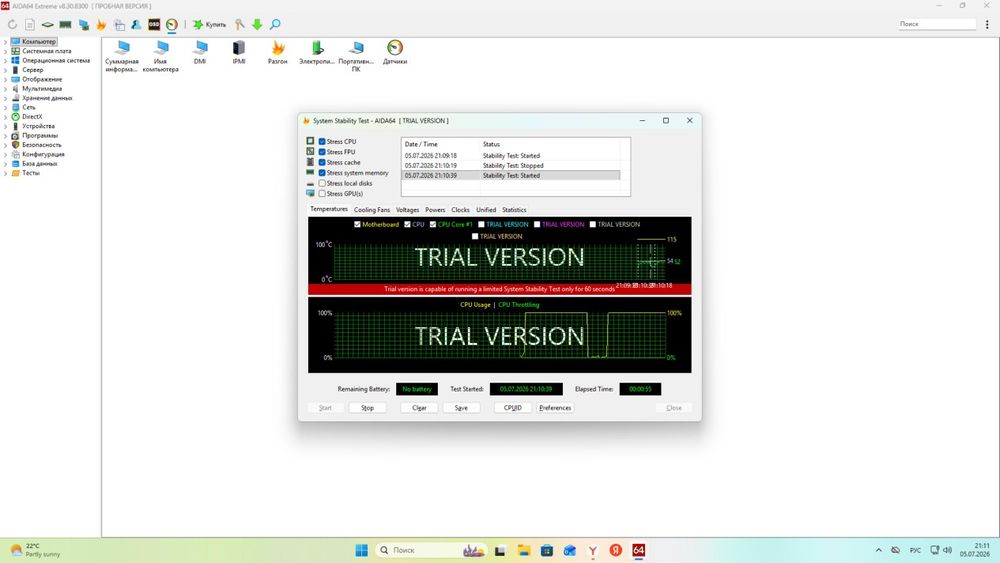Select the Тесты tree item
The width and height of the screenshot is (1000, 563).
(x=31, y=173)
